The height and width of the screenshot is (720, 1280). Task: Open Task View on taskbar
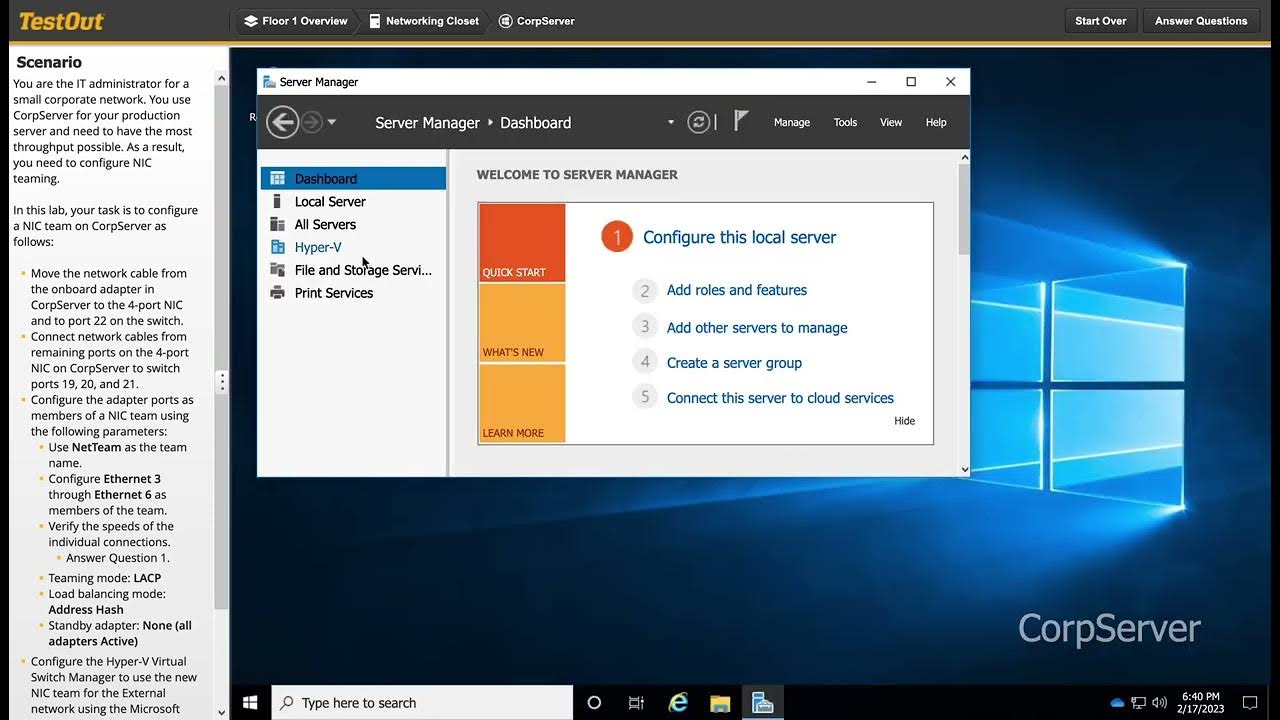(636, 703)
